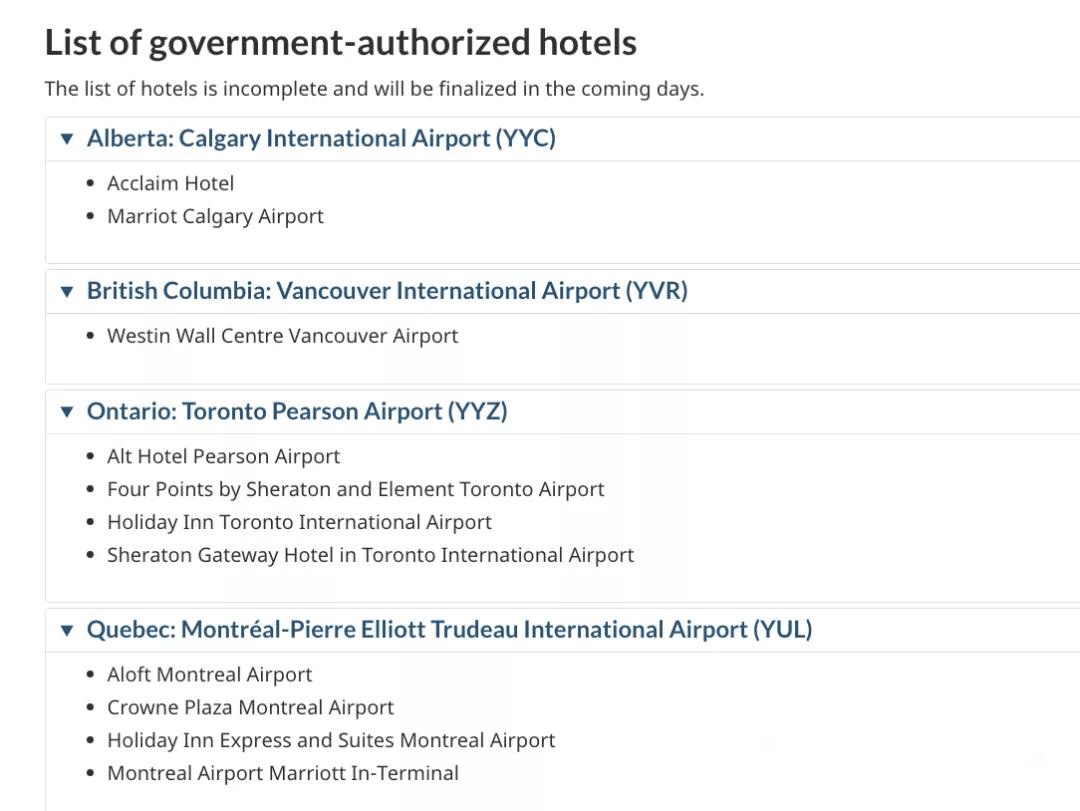This screenshot has height=811, width=1080.
Task: Click British Columbia: Vancouver International Airport heading
Action: 387,291
